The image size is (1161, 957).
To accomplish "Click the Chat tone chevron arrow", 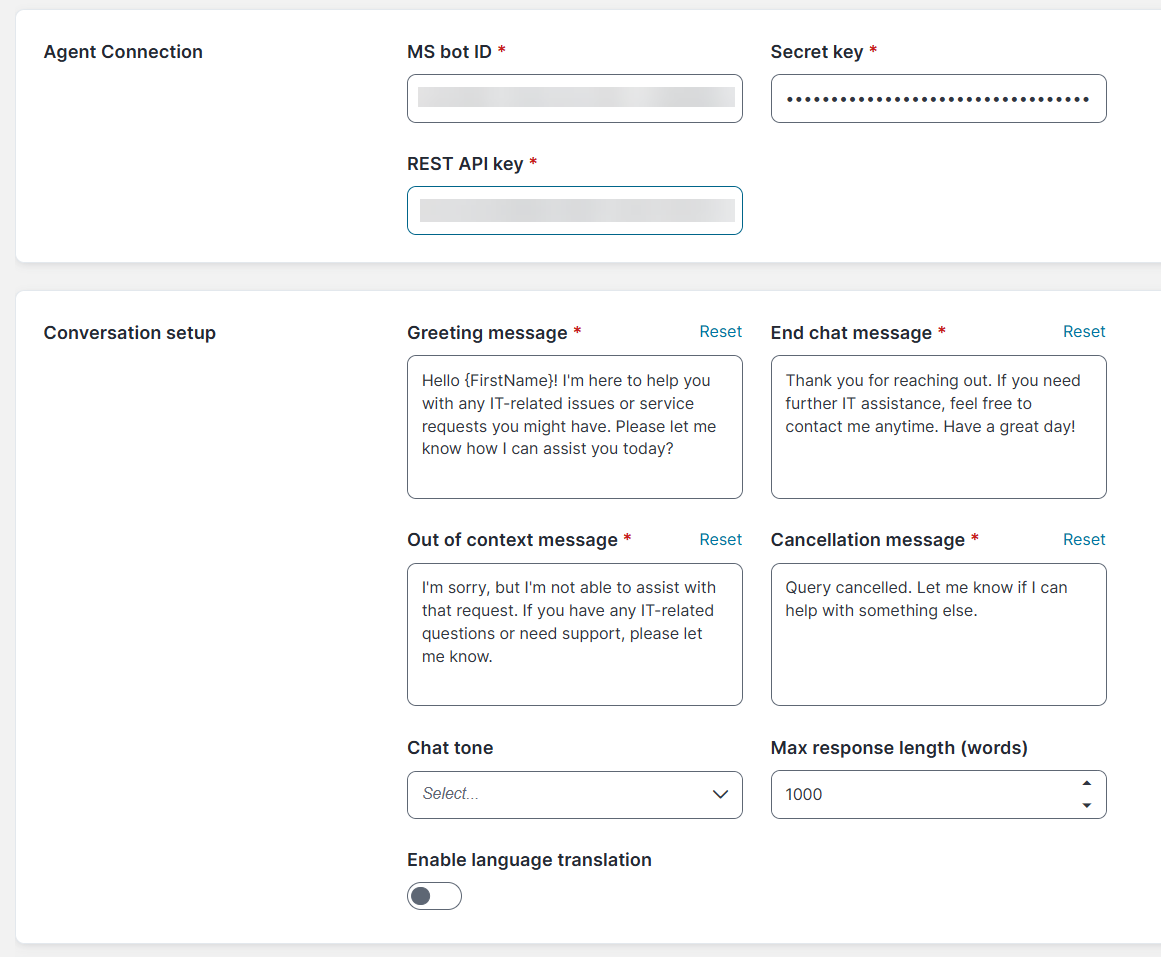I will tap(720, 794).
